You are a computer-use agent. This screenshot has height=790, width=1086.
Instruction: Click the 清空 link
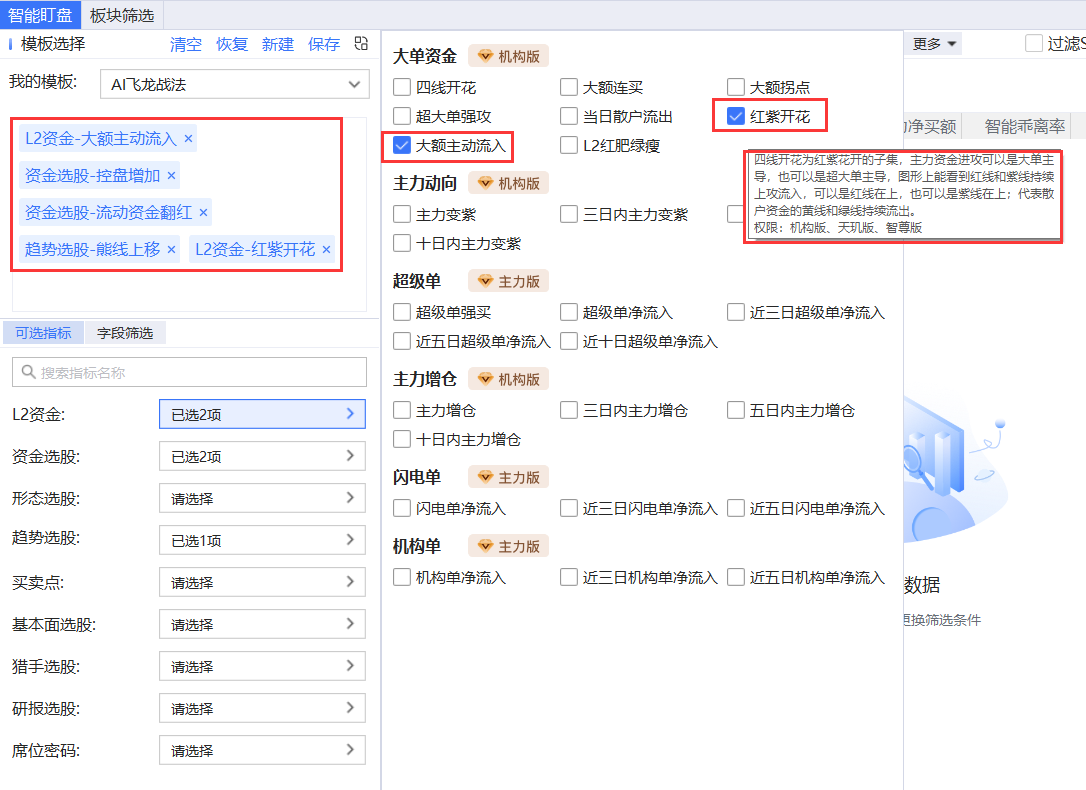(186, 44)
